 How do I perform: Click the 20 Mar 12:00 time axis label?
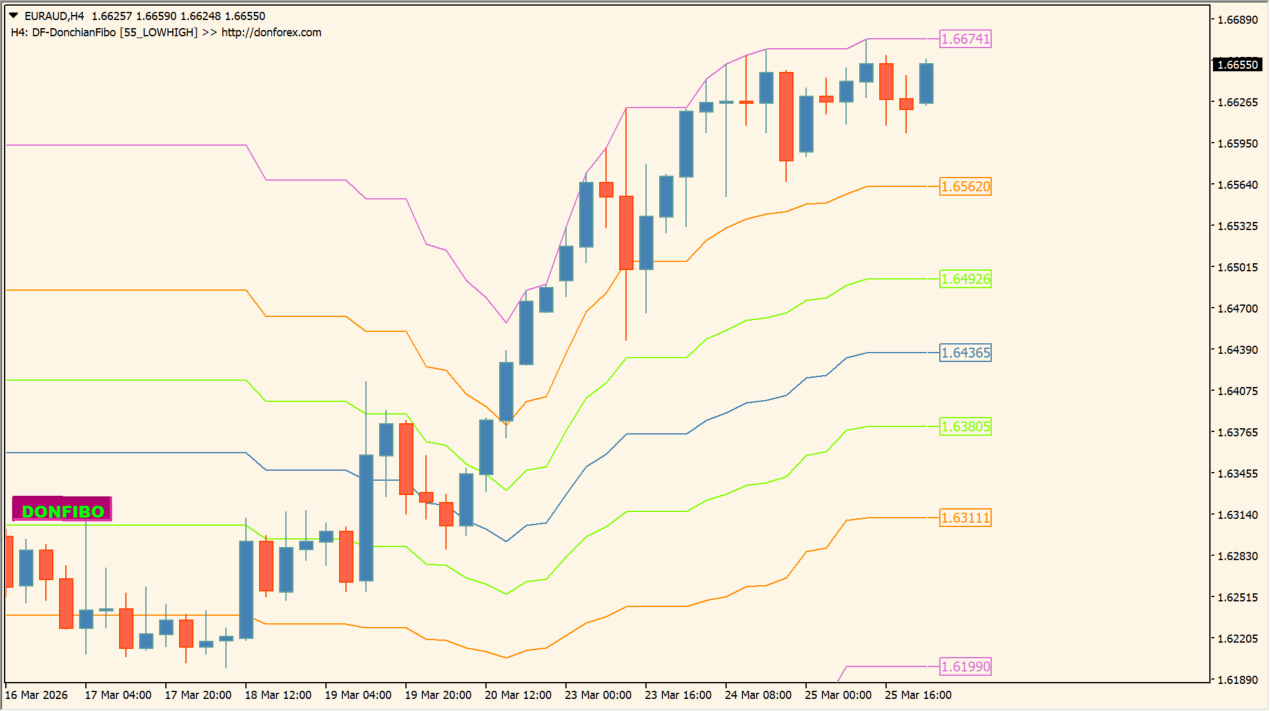tap(518, 694)
